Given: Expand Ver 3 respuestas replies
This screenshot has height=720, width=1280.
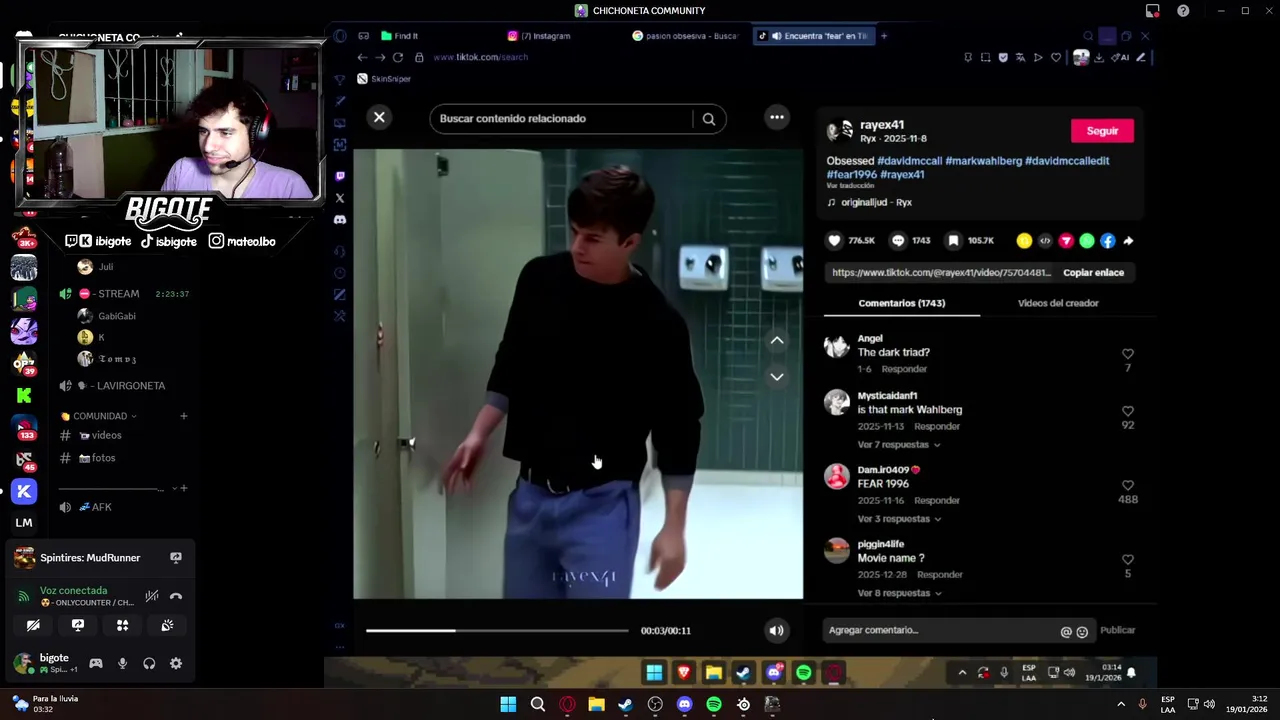Looking at the screenshot, I should click(898, 519).
